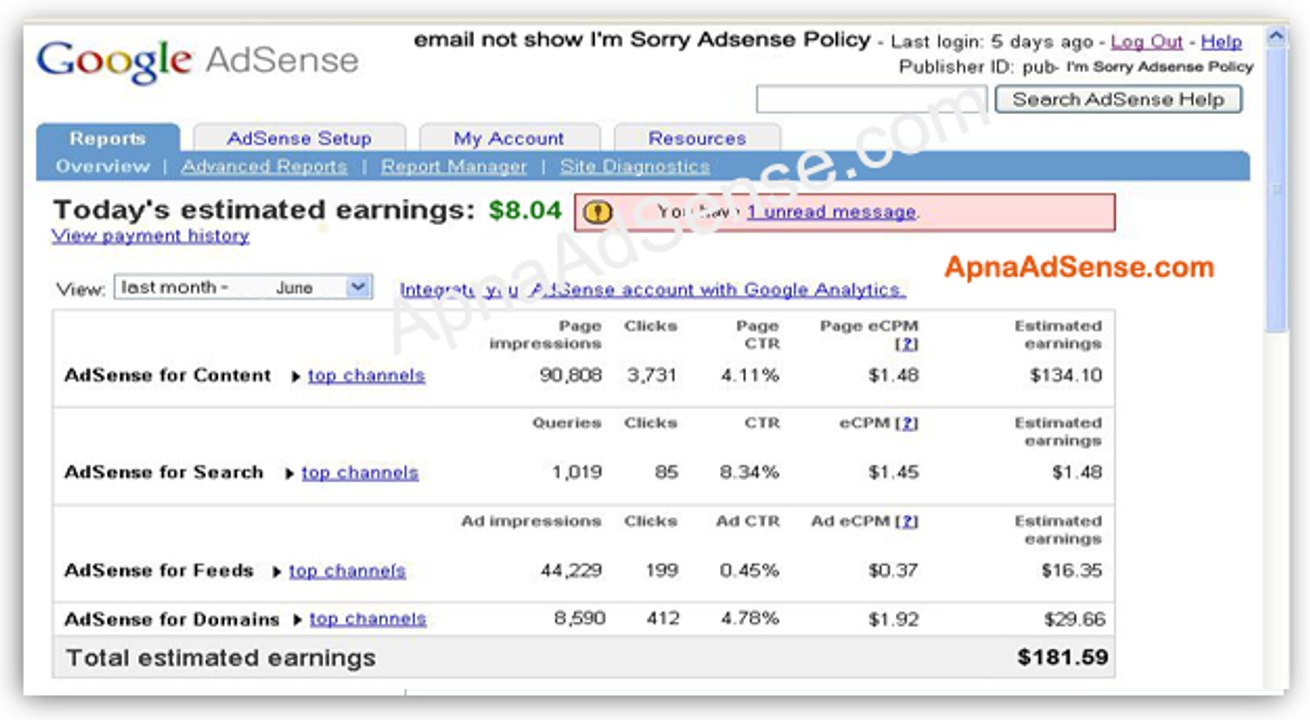Click the arrow before AdSense for Content top channels
Screen dimensions: 1310x720
coord(296,377)
